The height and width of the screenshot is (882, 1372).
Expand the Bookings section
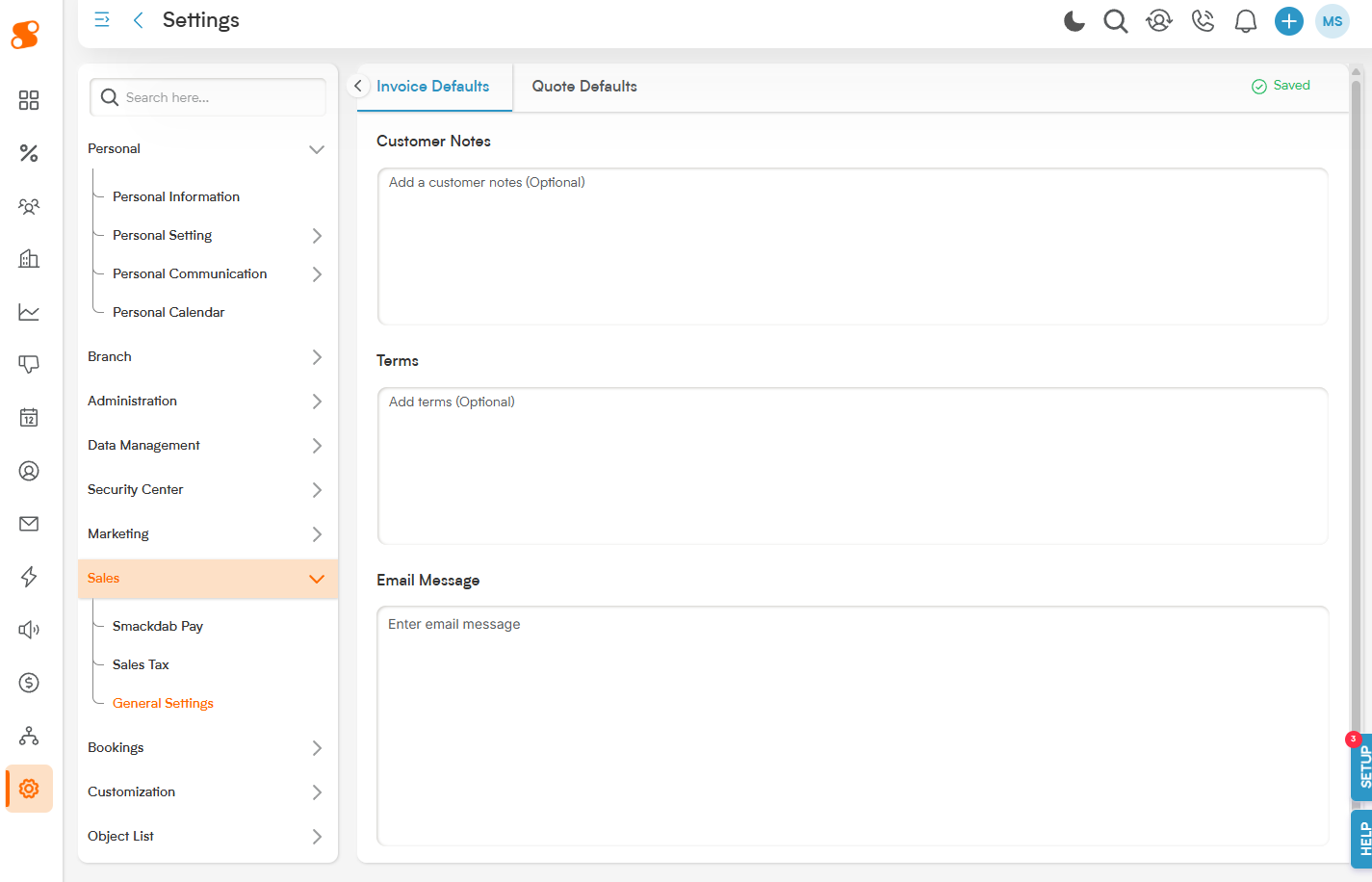pyautogui.click(x=317, y=748)
